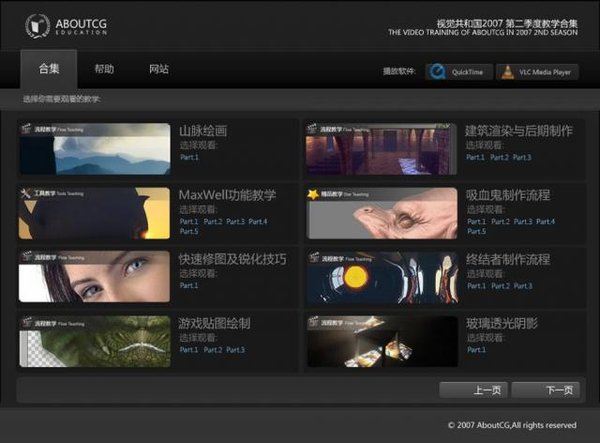The image size is (600, 443).
Task: Open Part.5 of MaxWell功能教学
Action: (x=189, y=232)
